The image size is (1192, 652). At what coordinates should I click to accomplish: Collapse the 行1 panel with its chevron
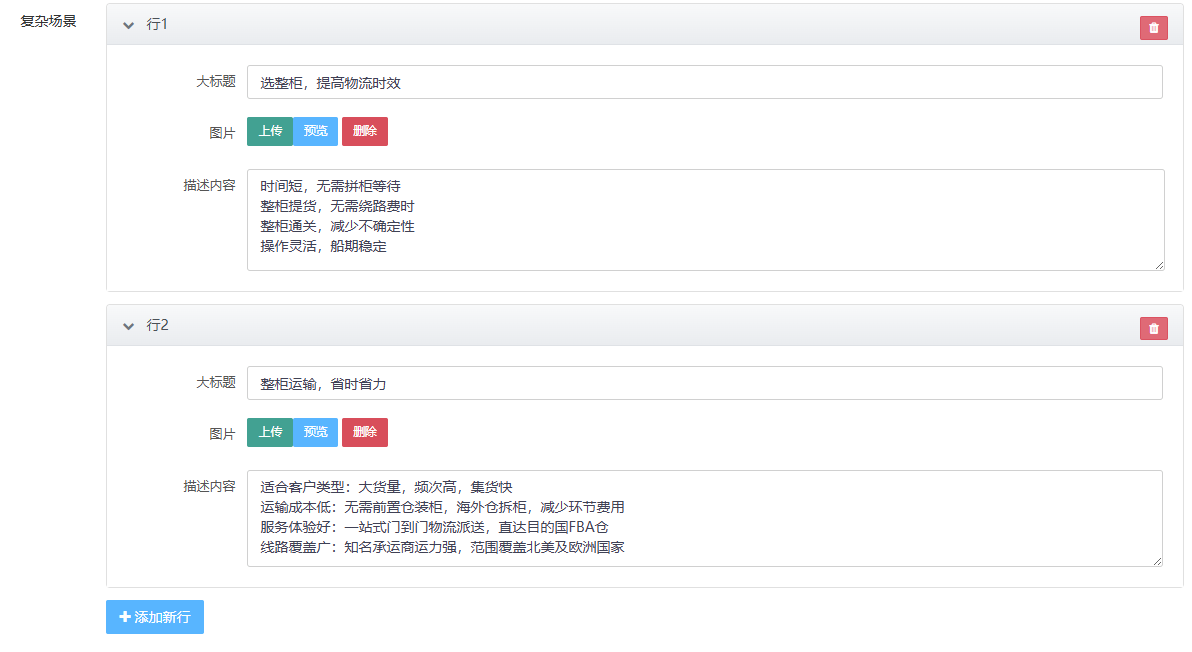coord(128,25)
